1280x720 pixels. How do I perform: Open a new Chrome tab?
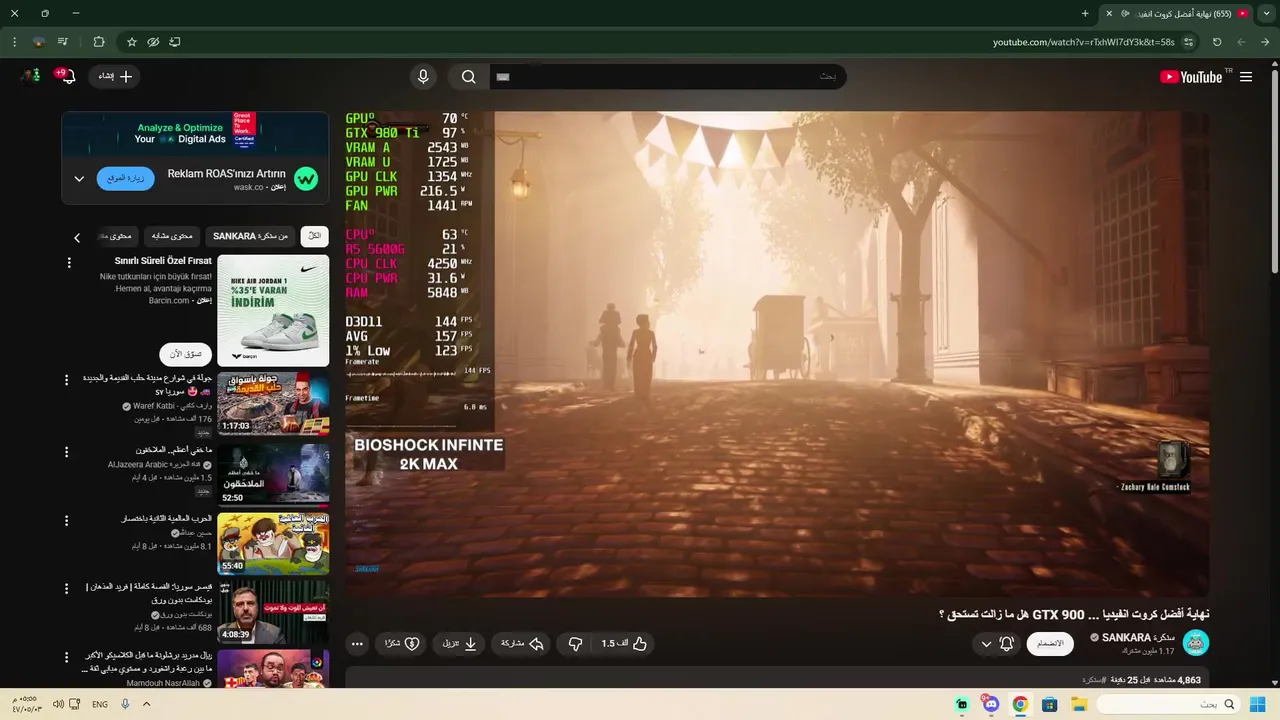[1085, 13]
